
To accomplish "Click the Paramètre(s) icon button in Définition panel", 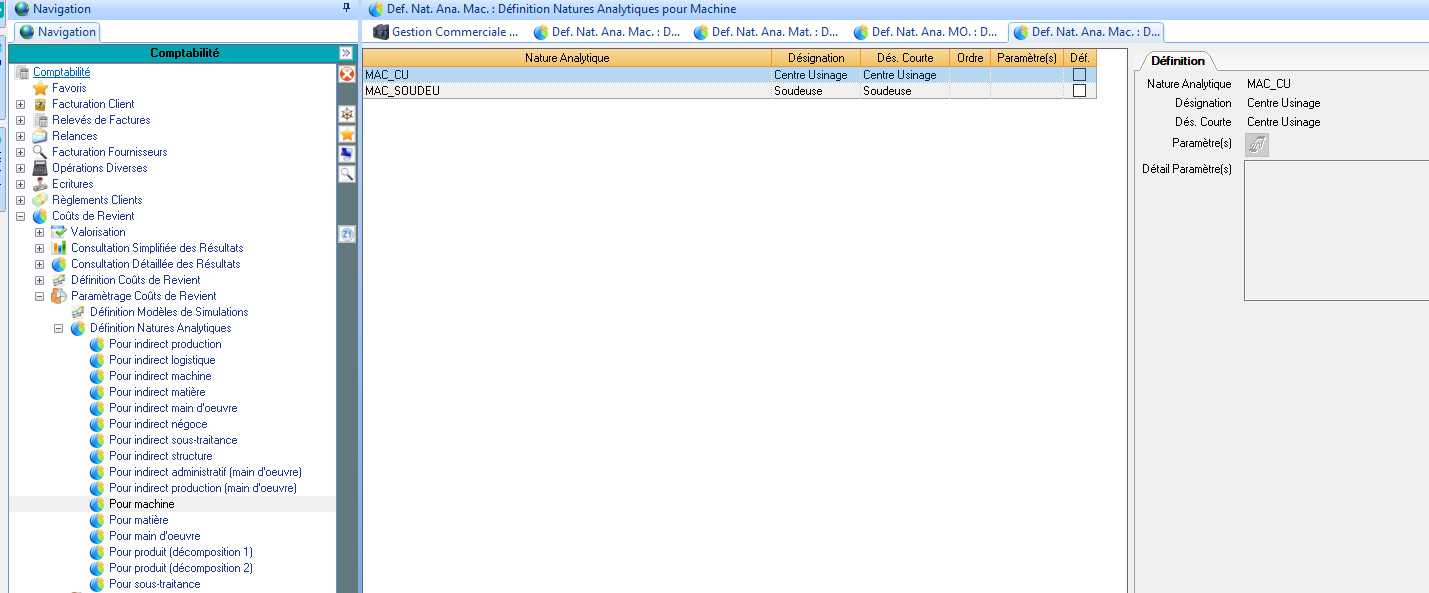I will click(1257, 145).
